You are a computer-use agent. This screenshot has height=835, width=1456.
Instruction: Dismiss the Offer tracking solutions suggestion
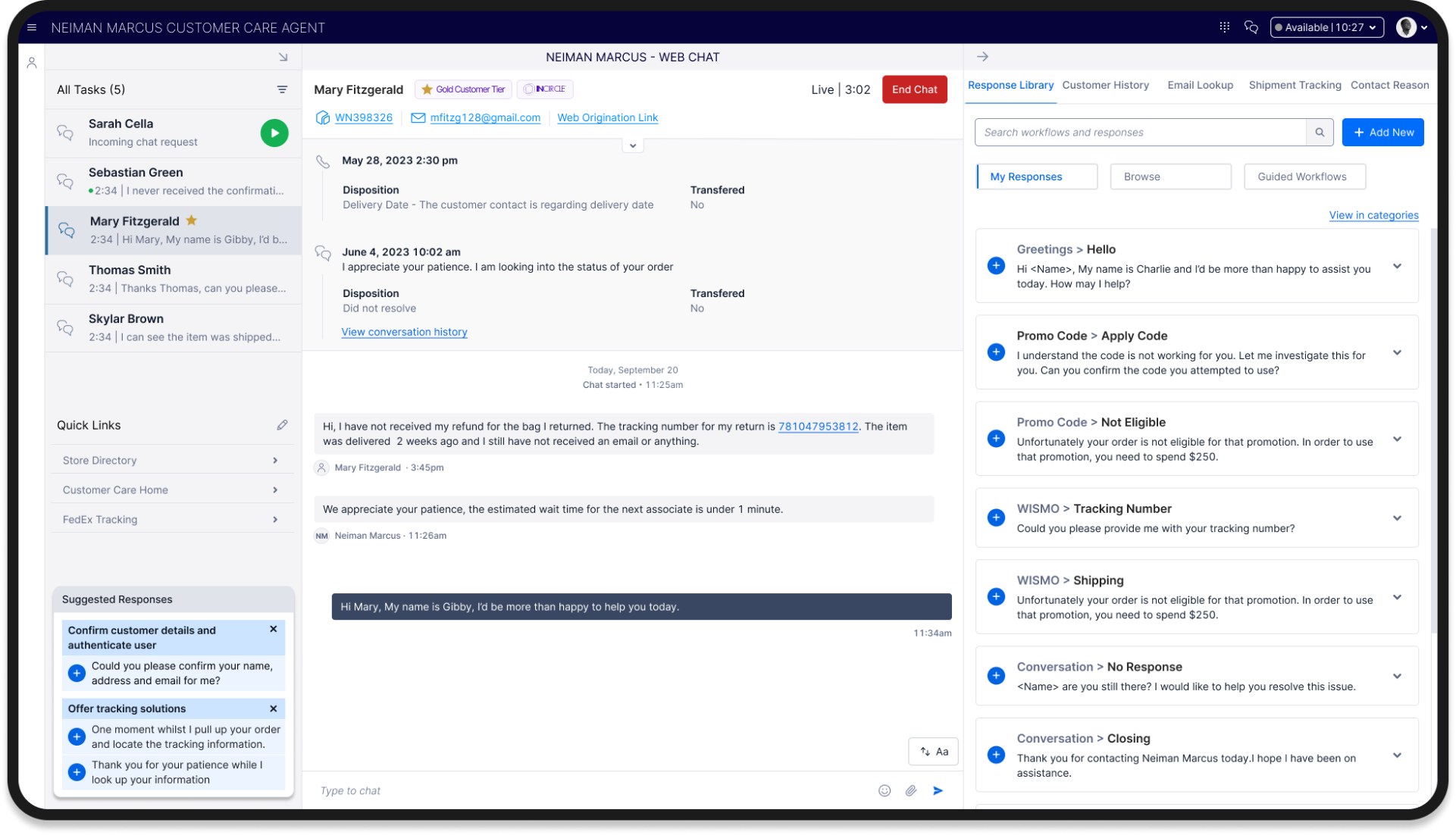tap(274, 708)
